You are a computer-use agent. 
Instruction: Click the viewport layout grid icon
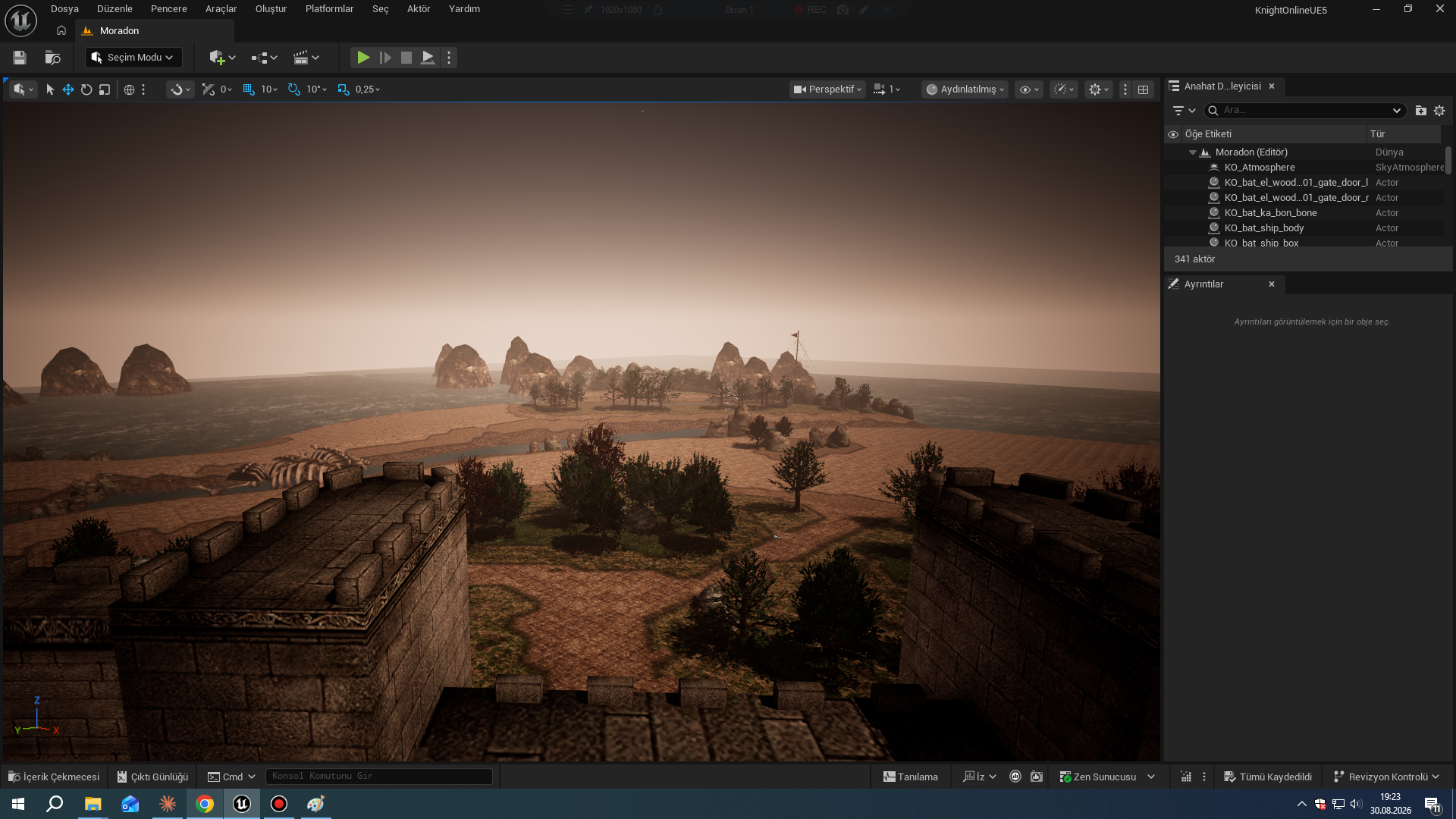(1143, 89)
